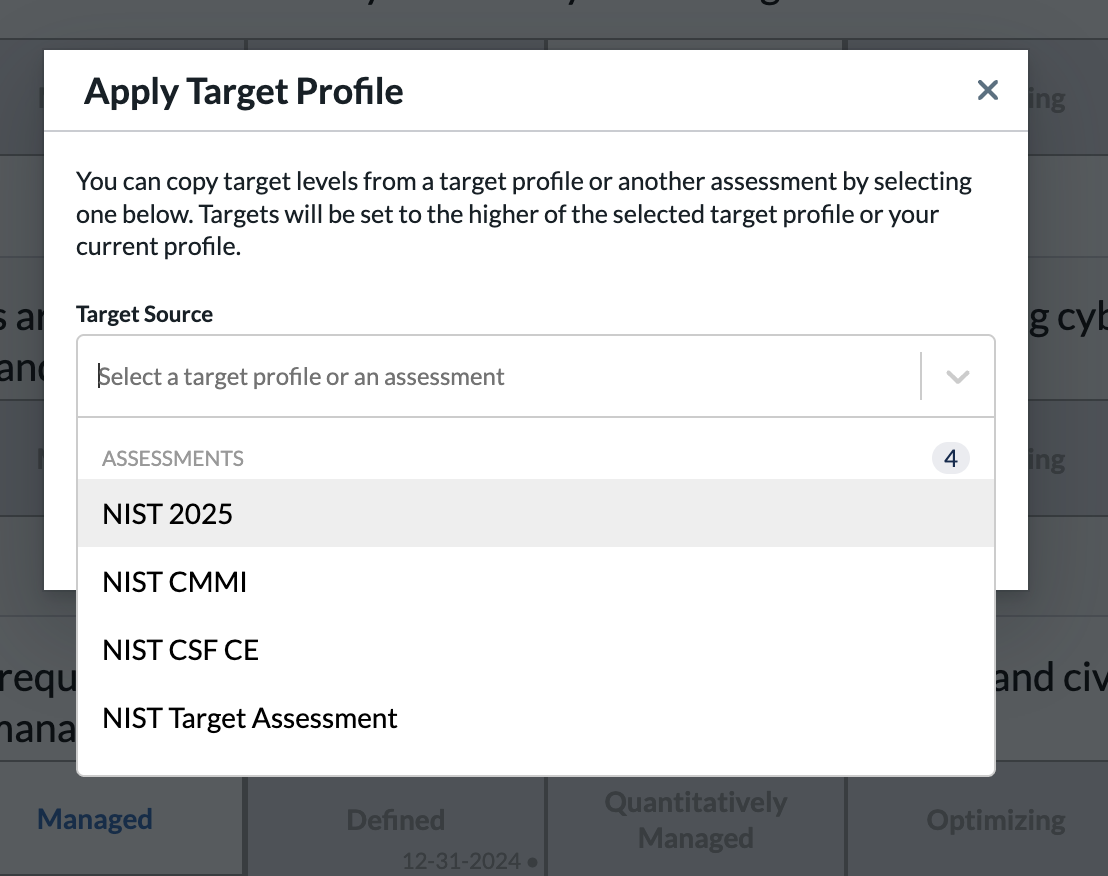Select the Defined maturity level in background
The width and height of the screenshot is (1108, 876).
(396, 820)
